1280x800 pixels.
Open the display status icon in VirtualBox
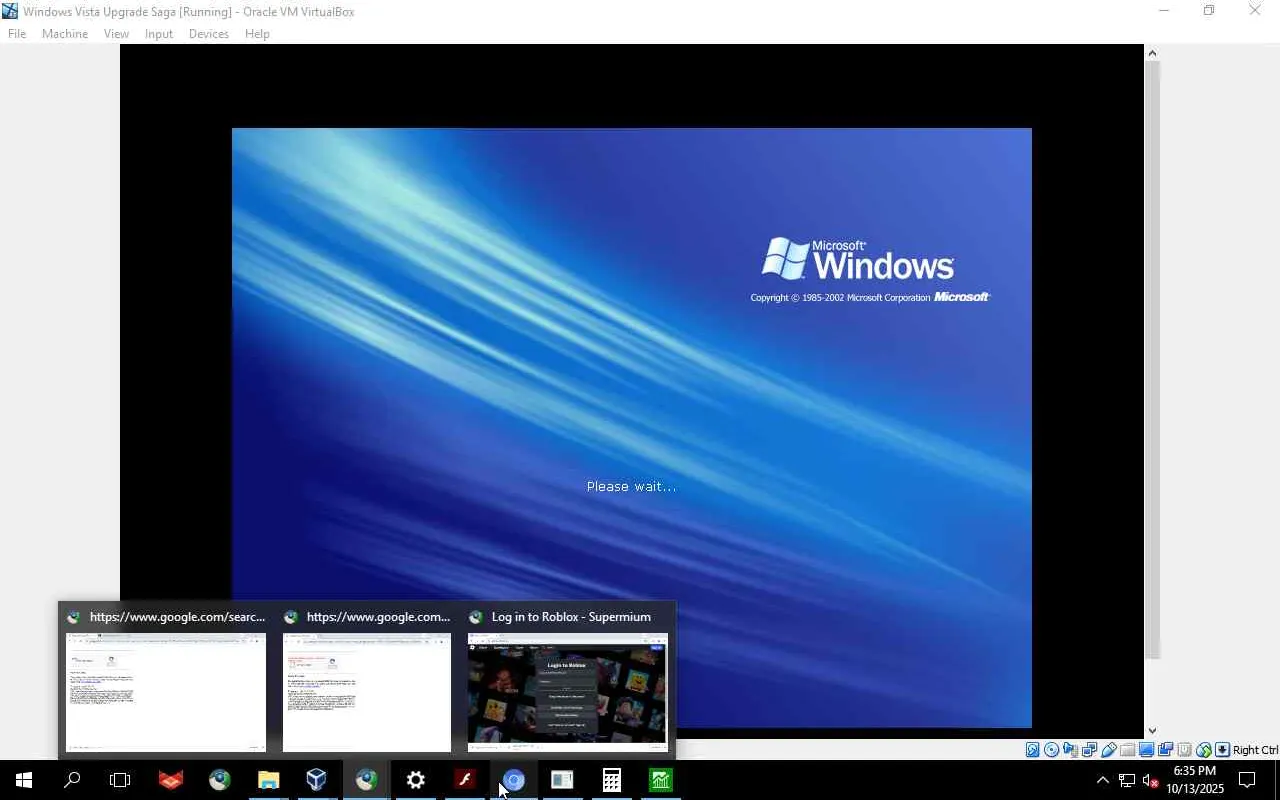(x=1146, y=750)
